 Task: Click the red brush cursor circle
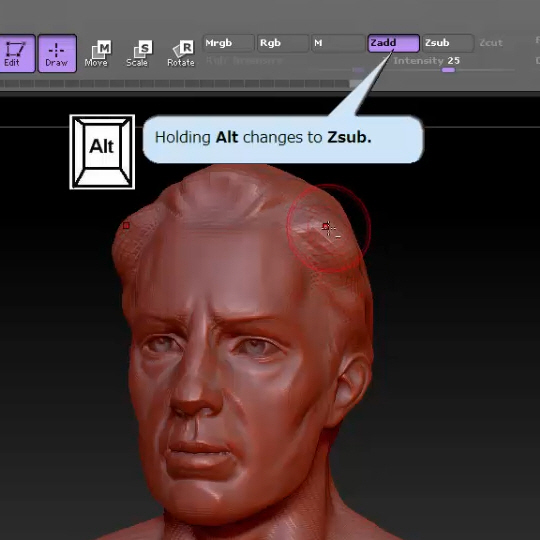[x=326, y=228]
